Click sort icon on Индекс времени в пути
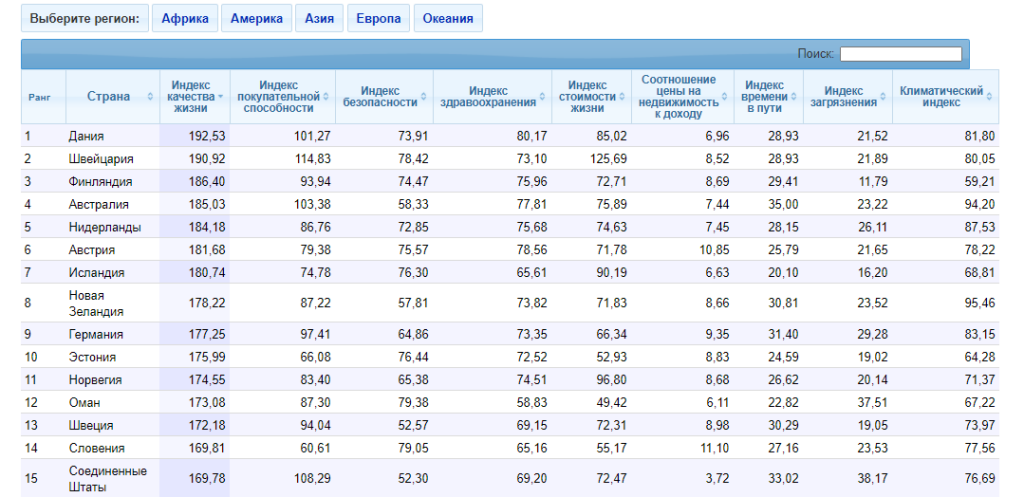 click(794, 97)
